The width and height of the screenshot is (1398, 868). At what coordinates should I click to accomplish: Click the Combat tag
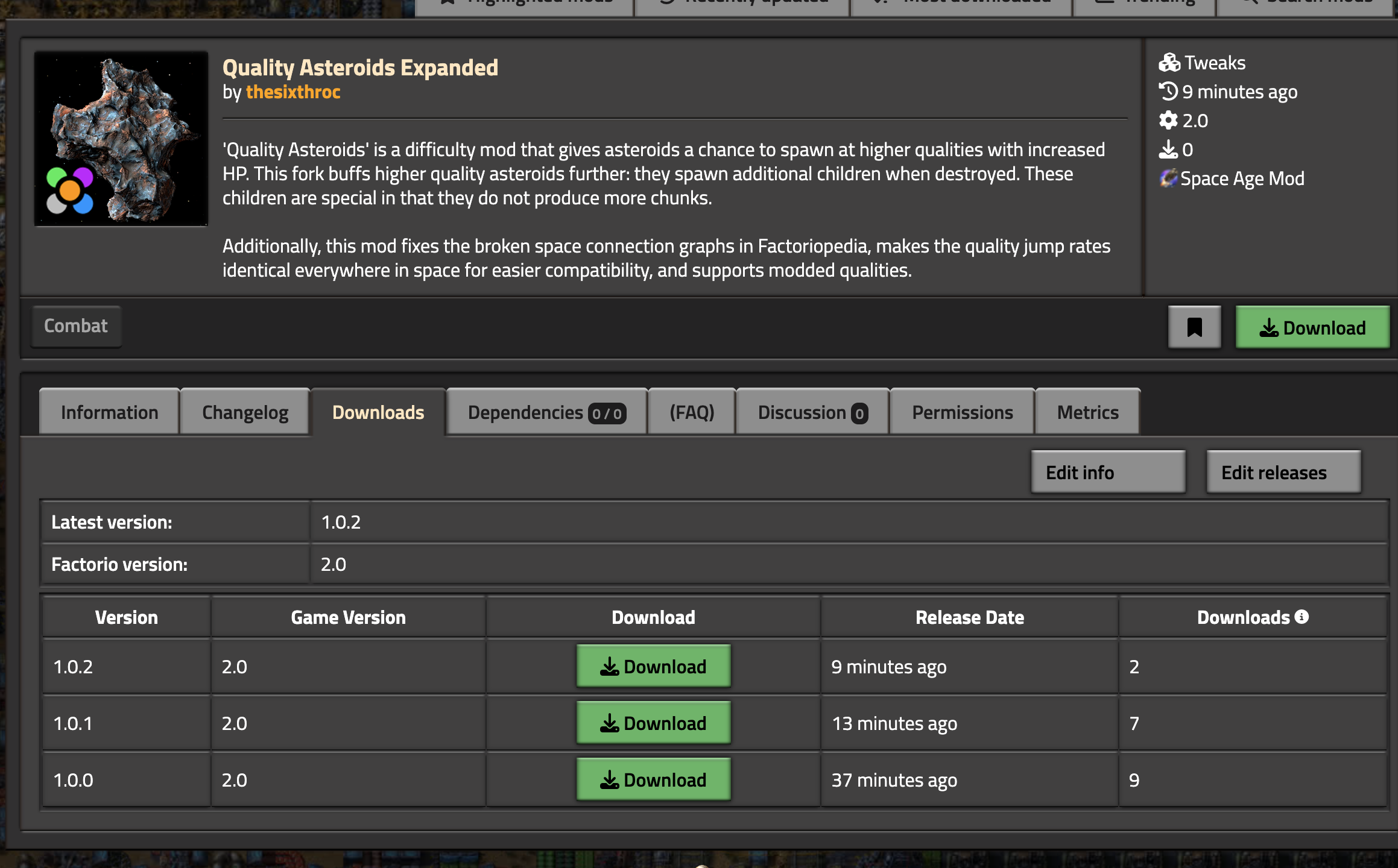(76, 326)
